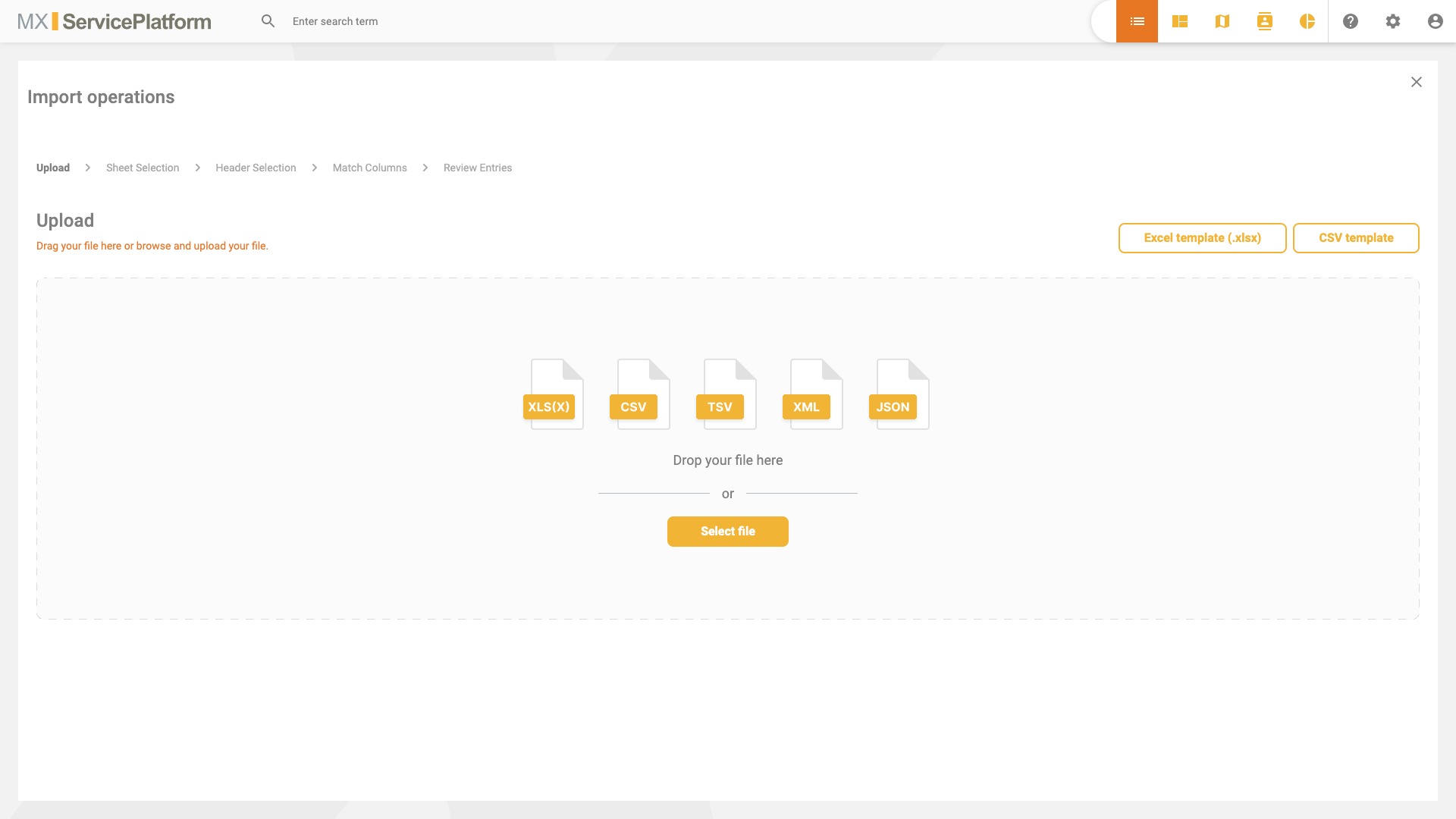Click the XLS(X) file type icon
This screenshot has width=1456, height=819.
[554, 394]
